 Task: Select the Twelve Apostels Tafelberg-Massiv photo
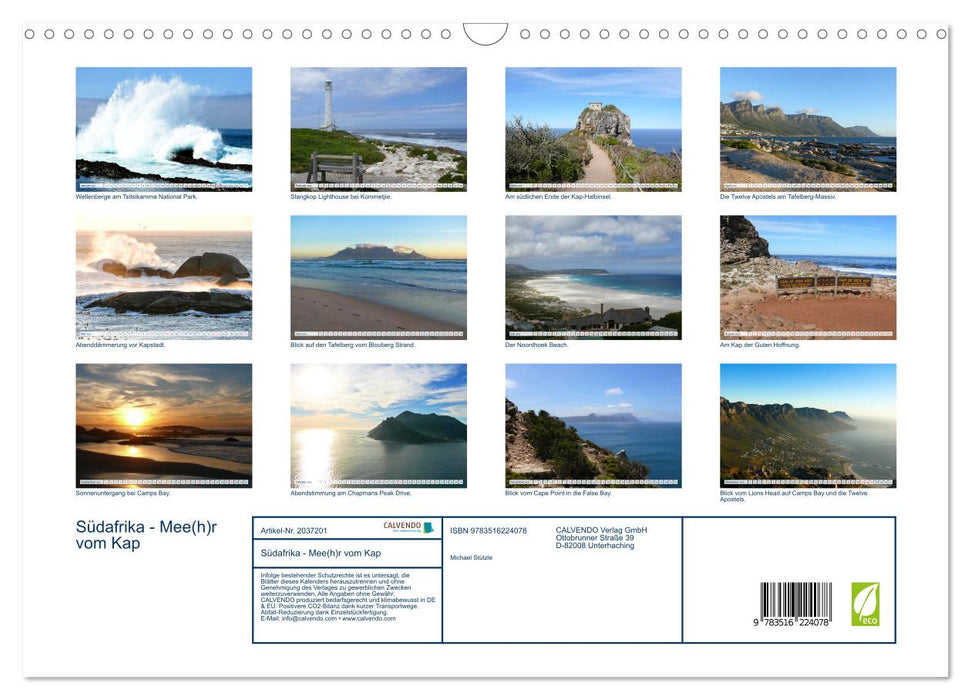click(808, 129)
